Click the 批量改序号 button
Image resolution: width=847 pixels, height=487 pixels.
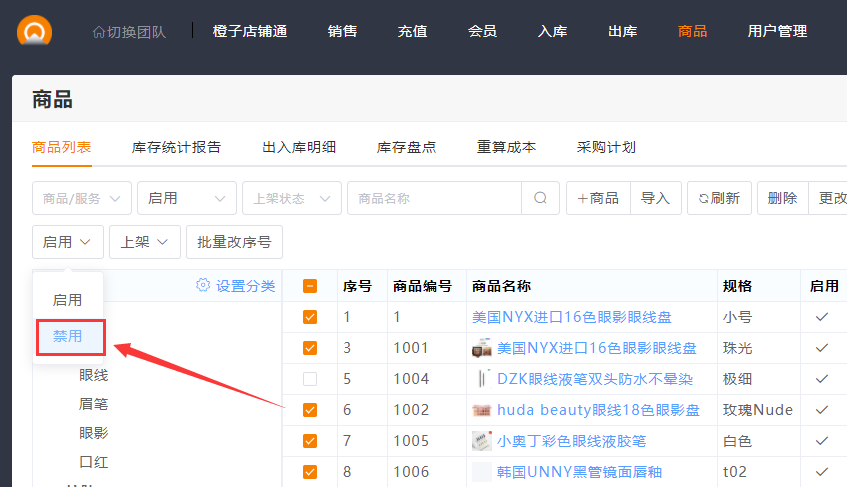pyautogui.click(x=234, y=242)
